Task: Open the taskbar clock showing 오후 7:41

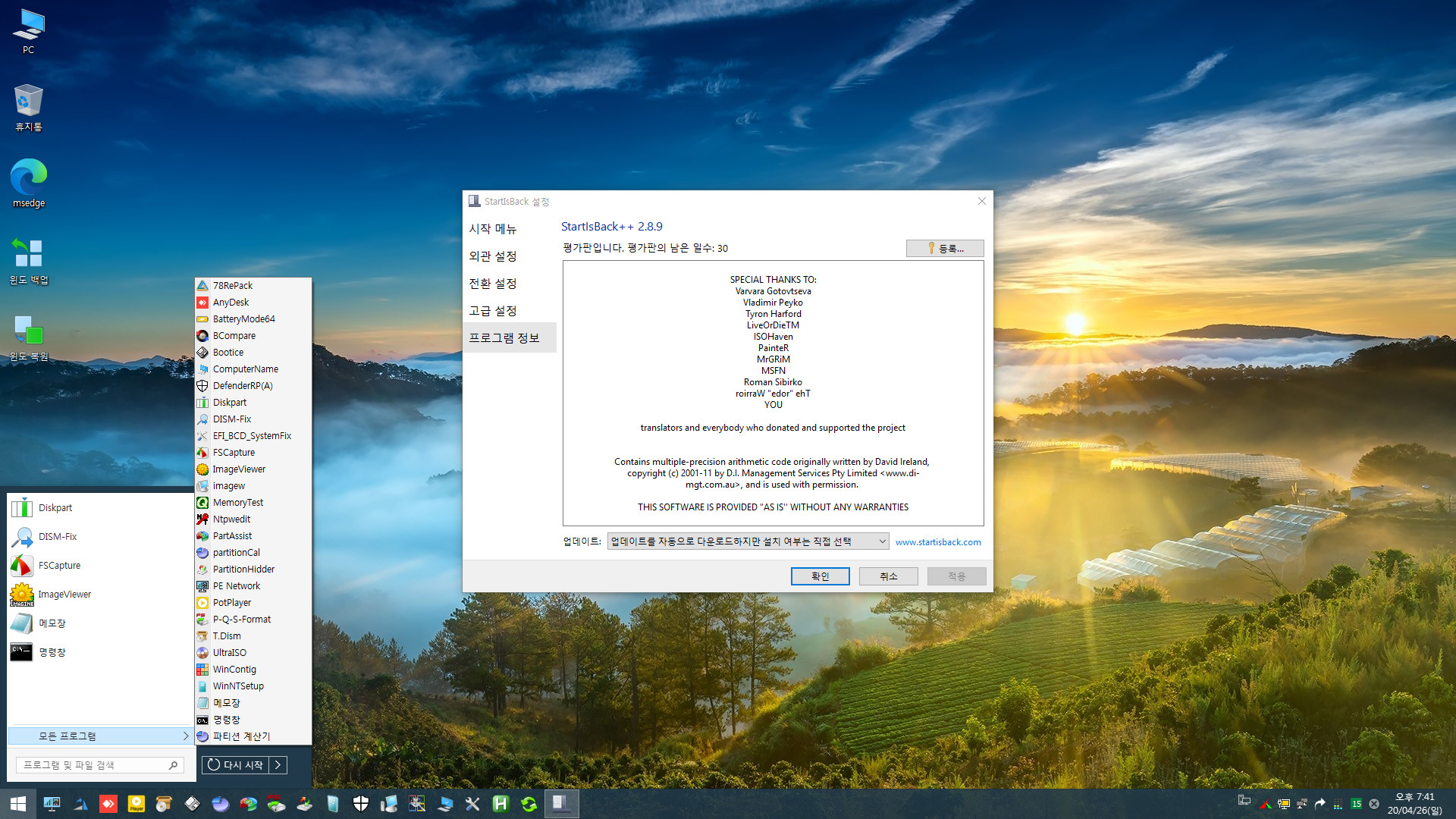Action: click(x=1415, y=804)
